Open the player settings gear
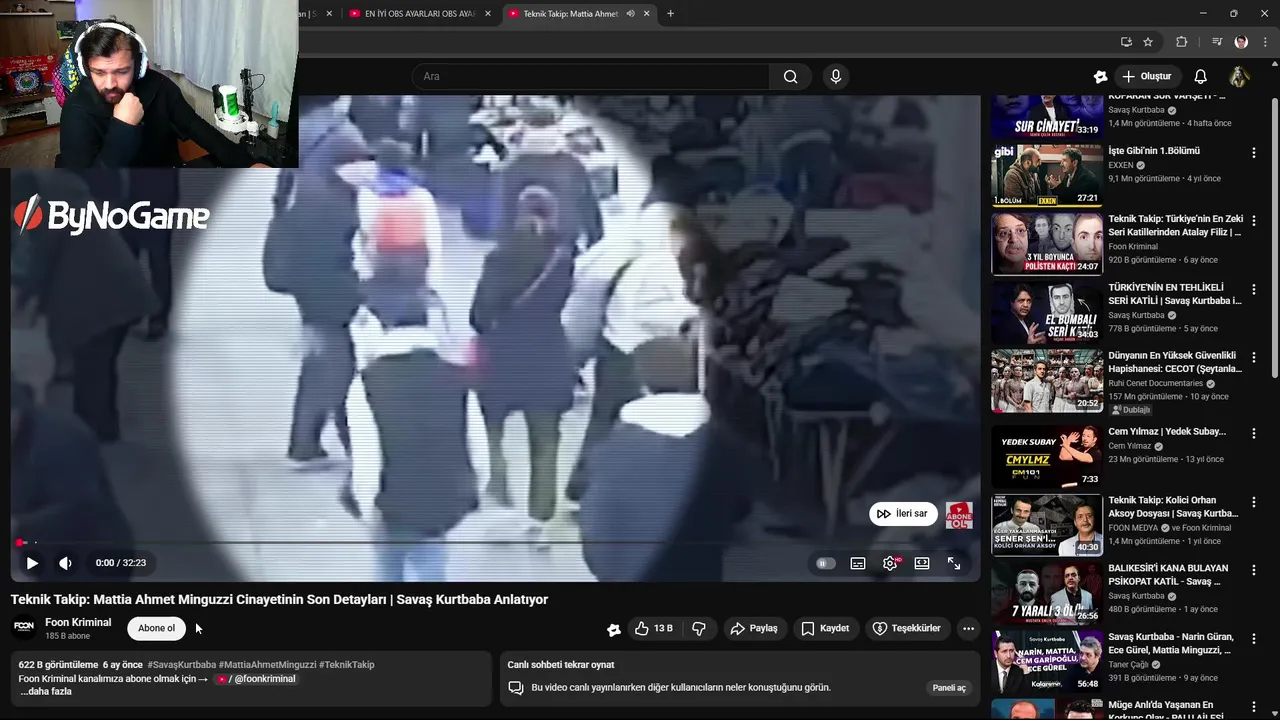 [890, 564]
